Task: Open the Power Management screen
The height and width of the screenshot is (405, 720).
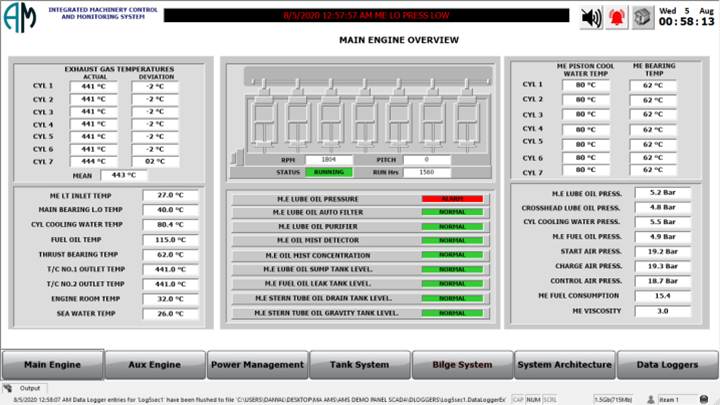Action: (256, 365)
